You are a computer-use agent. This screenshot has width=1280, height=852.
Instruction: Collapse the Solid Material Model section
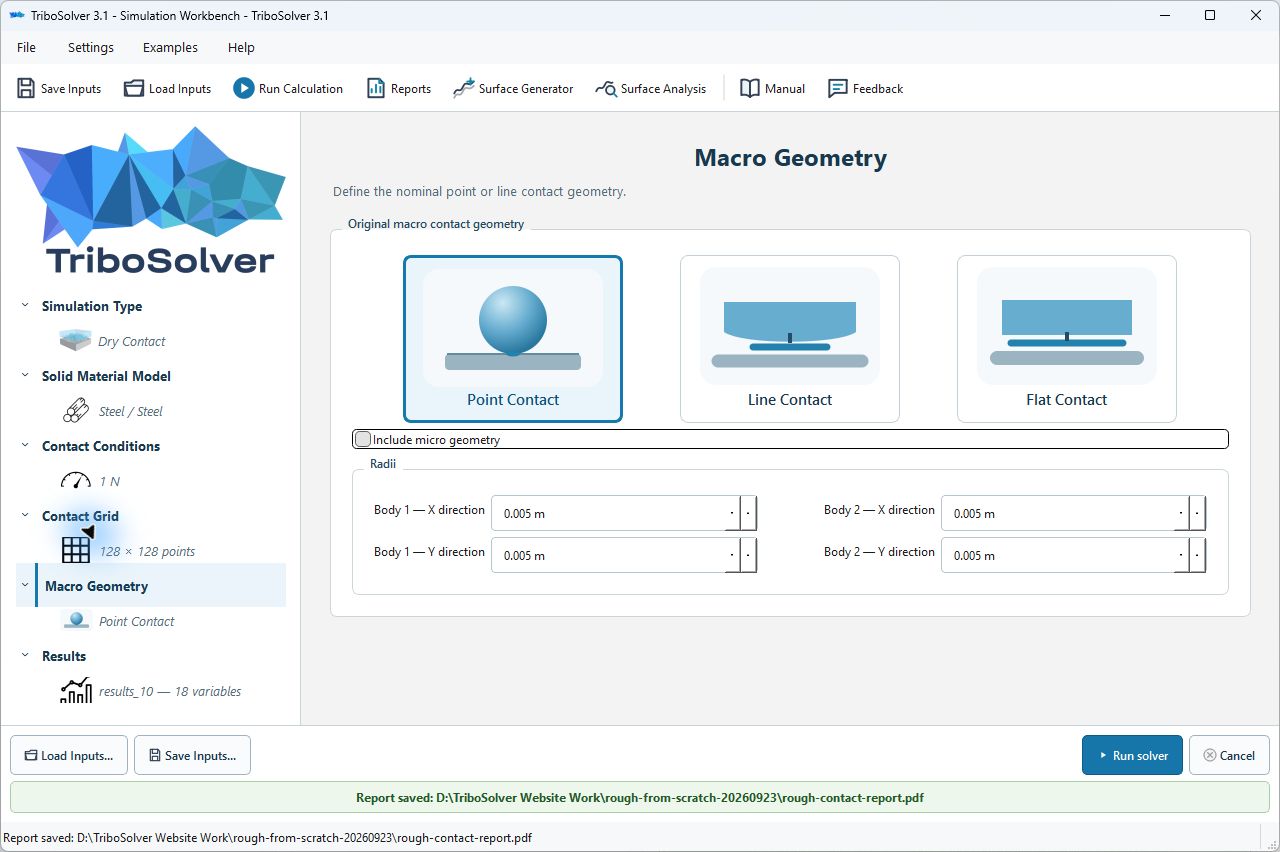(x=25, y=376)
